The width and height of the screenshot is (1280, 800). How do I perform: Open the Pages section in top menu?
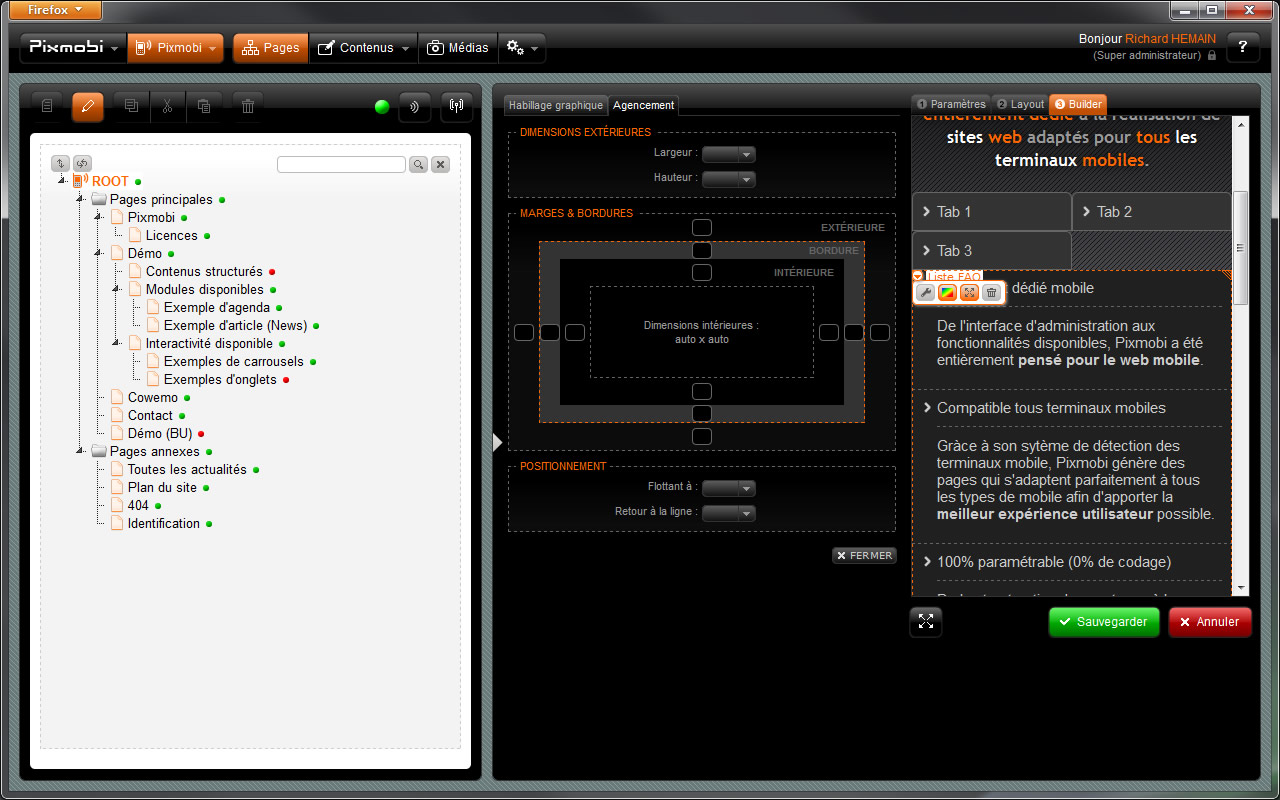pyautogui.click(x=271, y=48)
